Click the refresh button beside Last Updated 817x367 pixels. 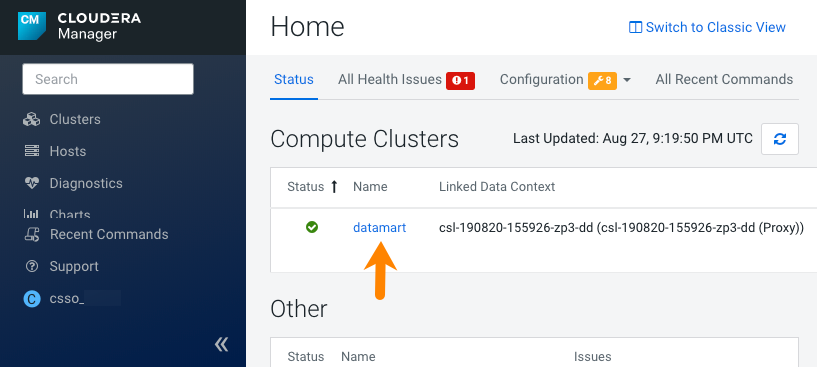pos(779,139)
